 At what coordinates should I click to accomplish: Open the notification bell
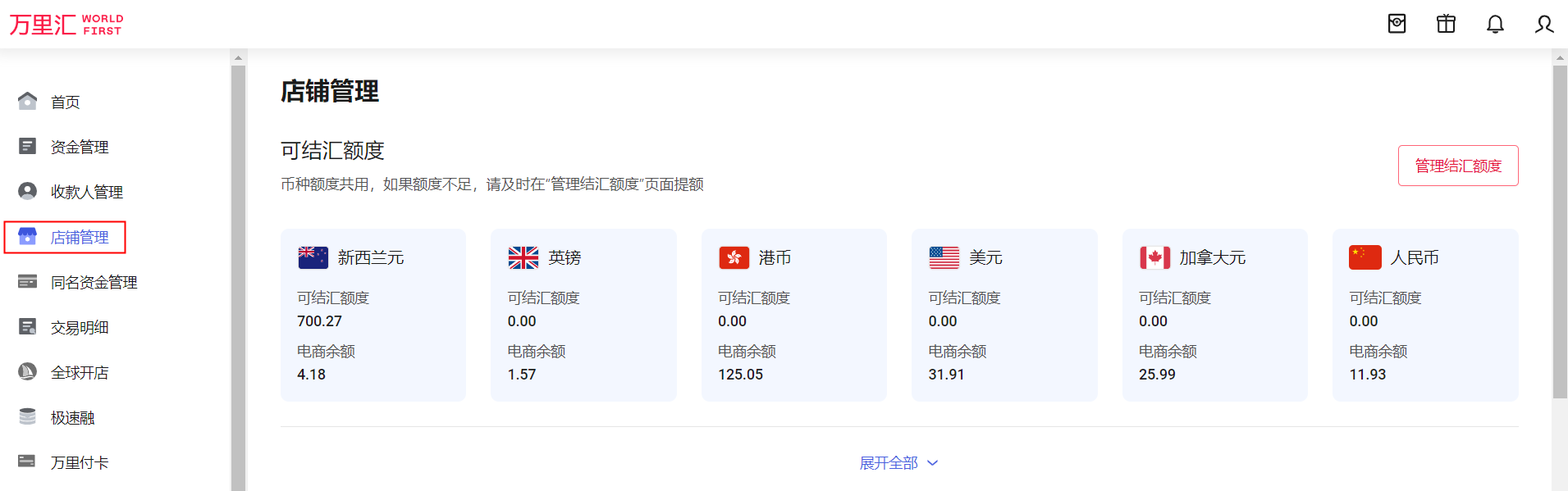(1495, 25)
